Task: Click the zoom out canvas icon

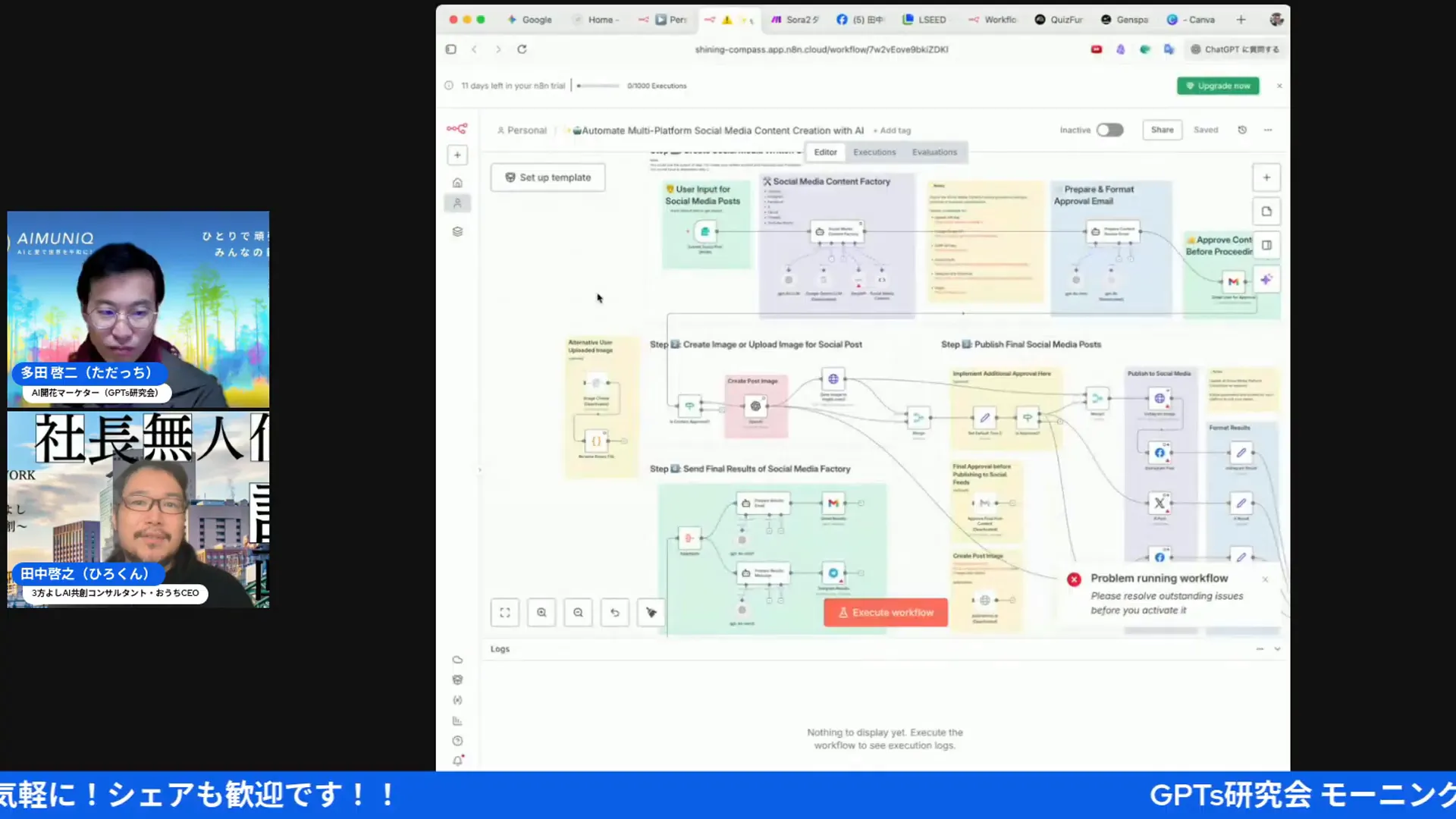Action: pyautogui.click(x=578, y=613)
